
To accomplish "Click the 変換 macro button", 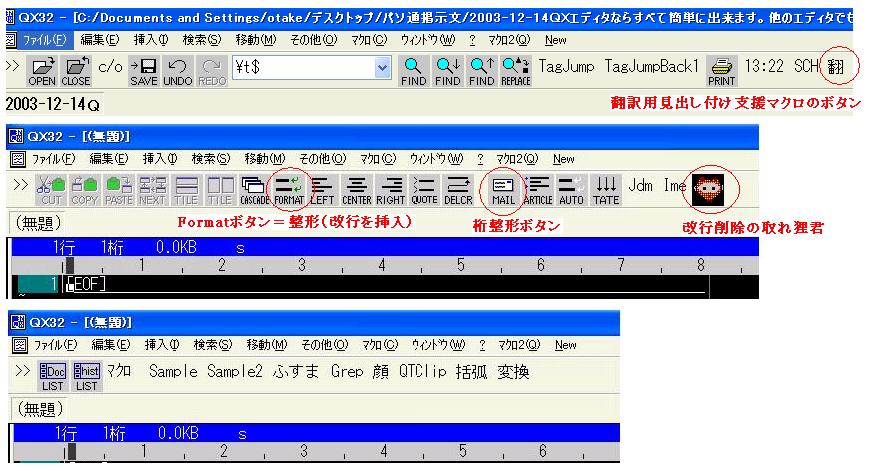I will point(513,371).
